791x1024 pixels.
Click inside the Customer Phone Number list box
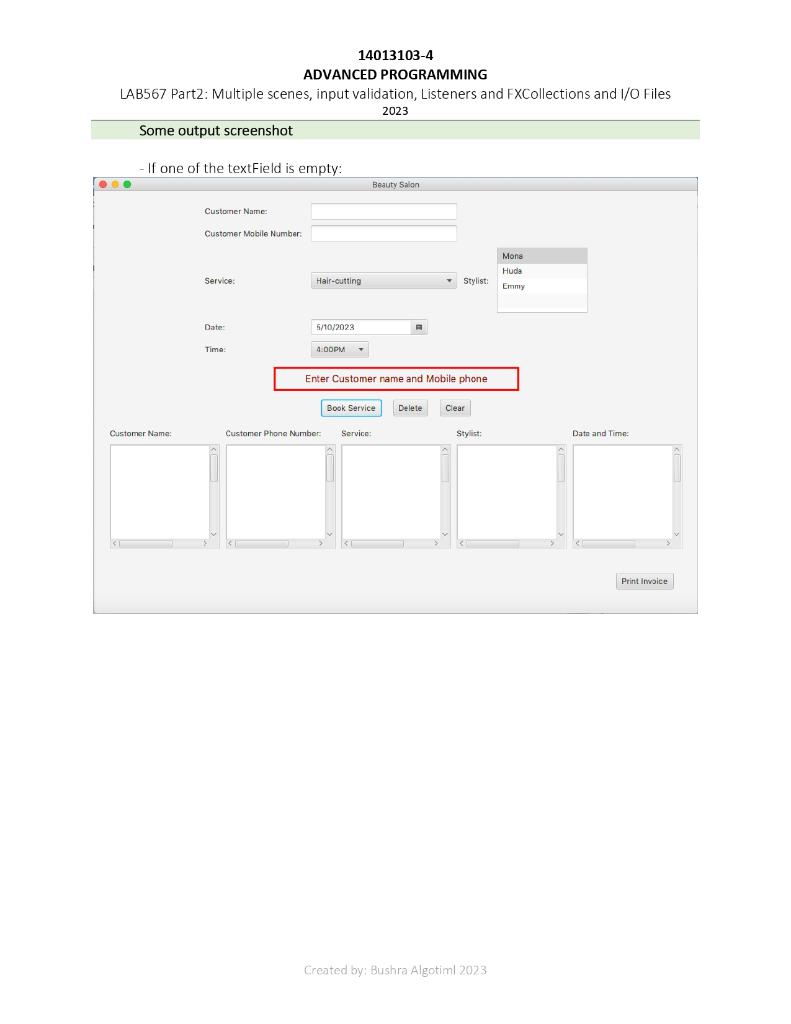point(275,492)
